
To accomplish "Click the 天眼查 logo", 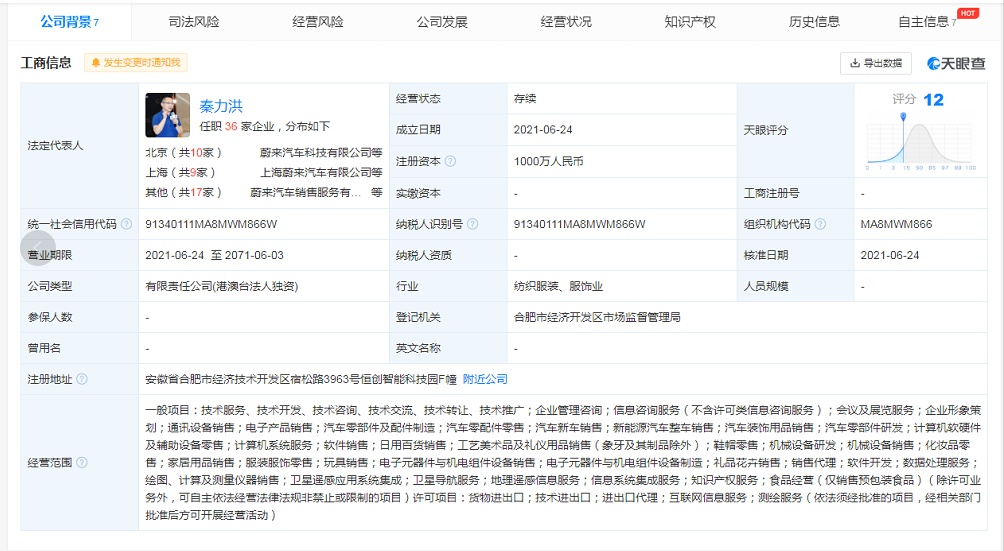I will (955, 63).
